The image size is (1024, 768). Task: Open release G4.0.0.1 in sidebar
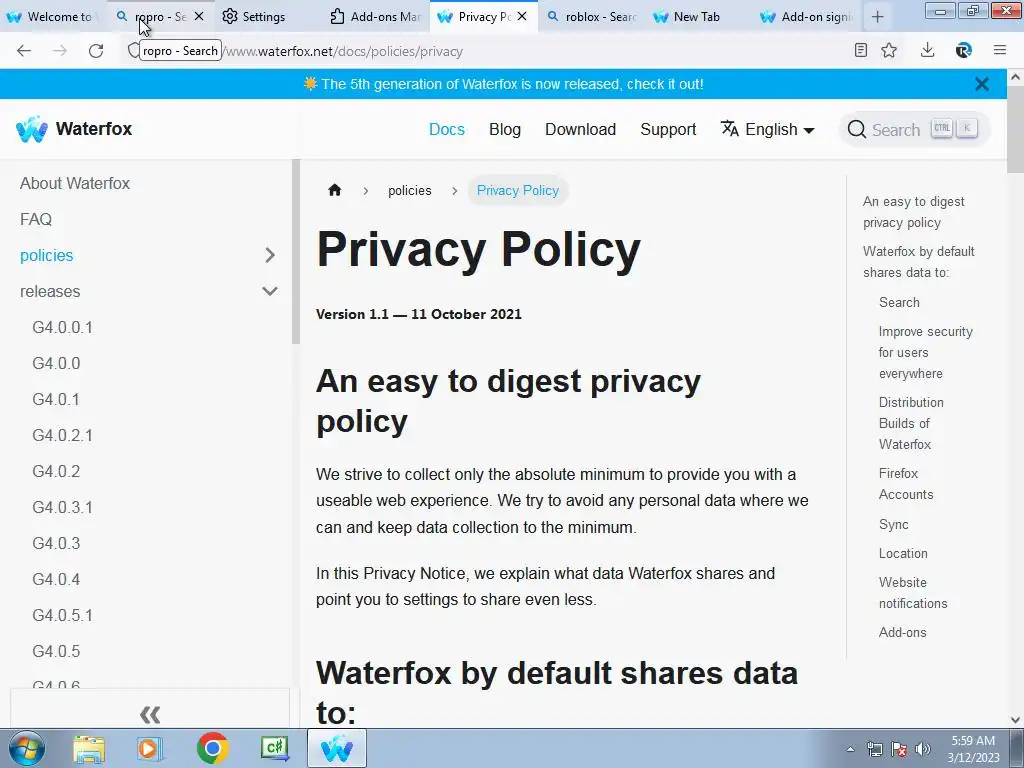[x=63, y=327]
